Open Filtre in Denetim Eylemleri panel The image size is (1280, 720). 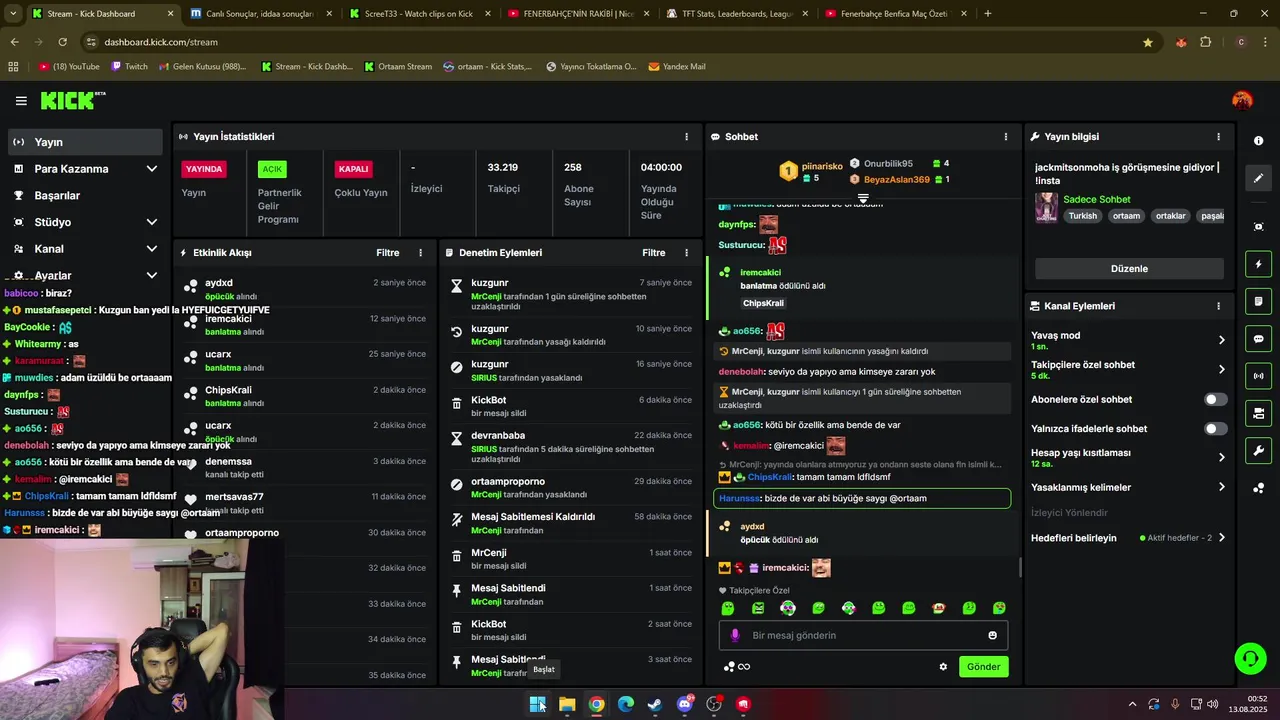[654, 253]
